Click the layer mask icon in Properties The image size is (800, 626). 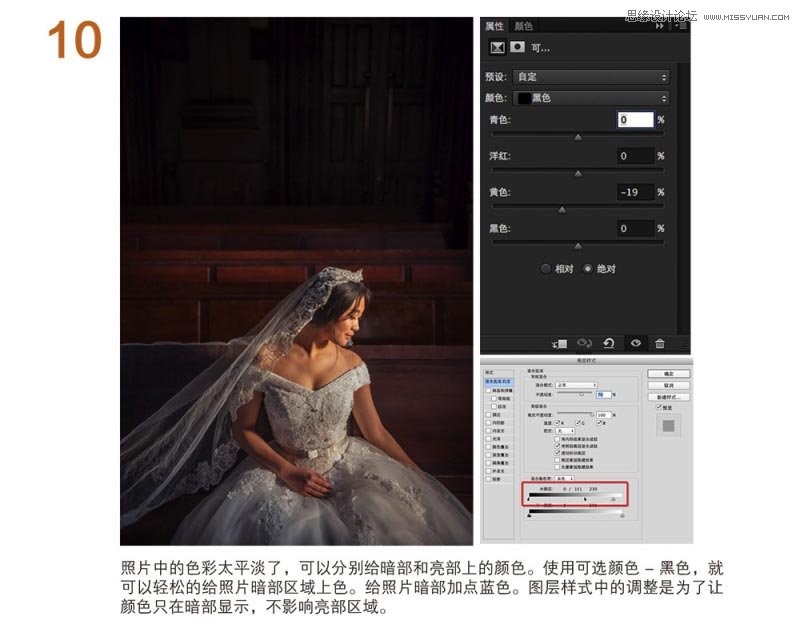[517, 47]
